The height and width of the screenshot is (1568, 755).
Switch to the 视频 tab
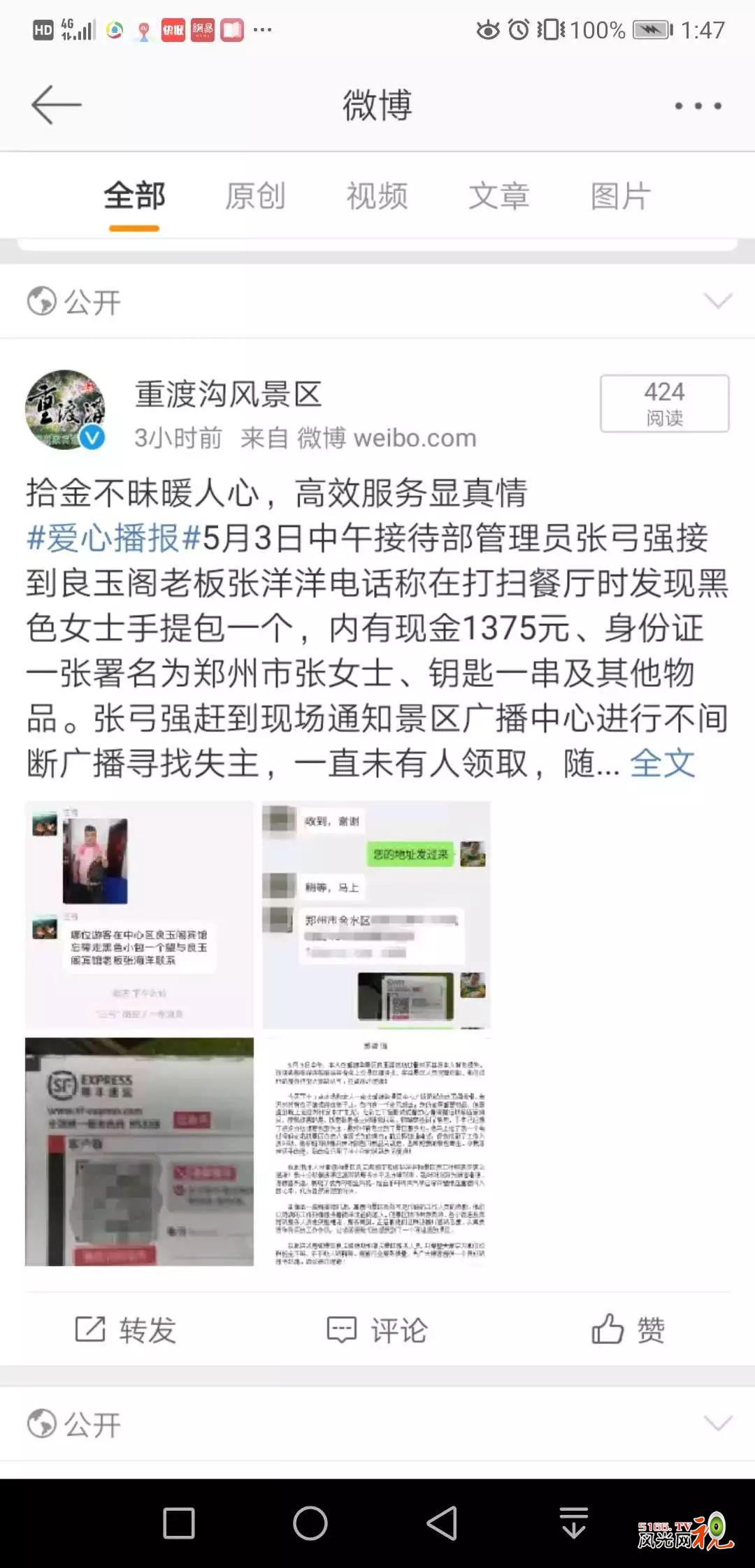(x=377, y=196)
